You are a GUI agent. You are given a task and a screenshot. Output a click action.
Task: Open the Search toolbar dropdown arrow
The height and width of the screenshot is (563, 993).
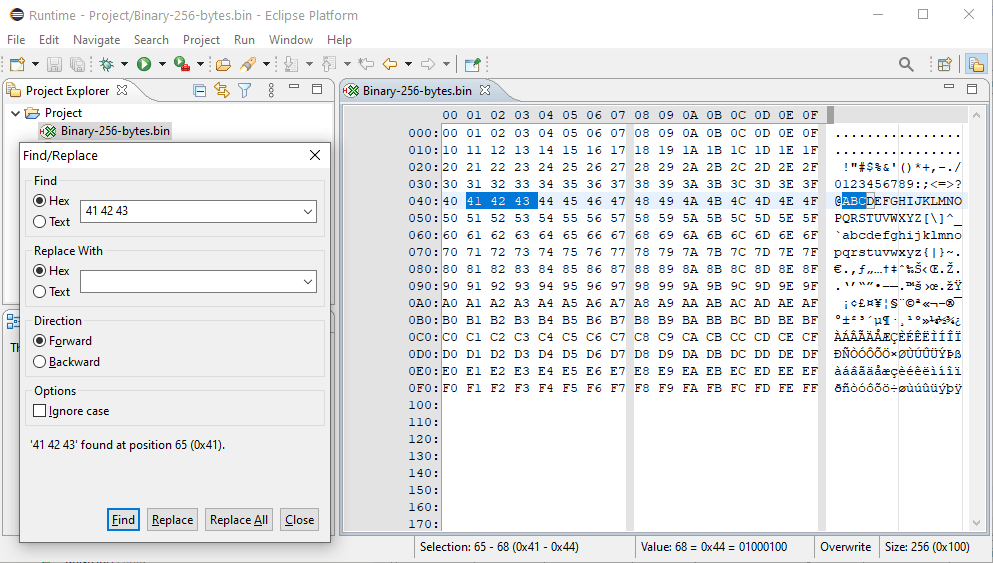[x=266, y=64]
